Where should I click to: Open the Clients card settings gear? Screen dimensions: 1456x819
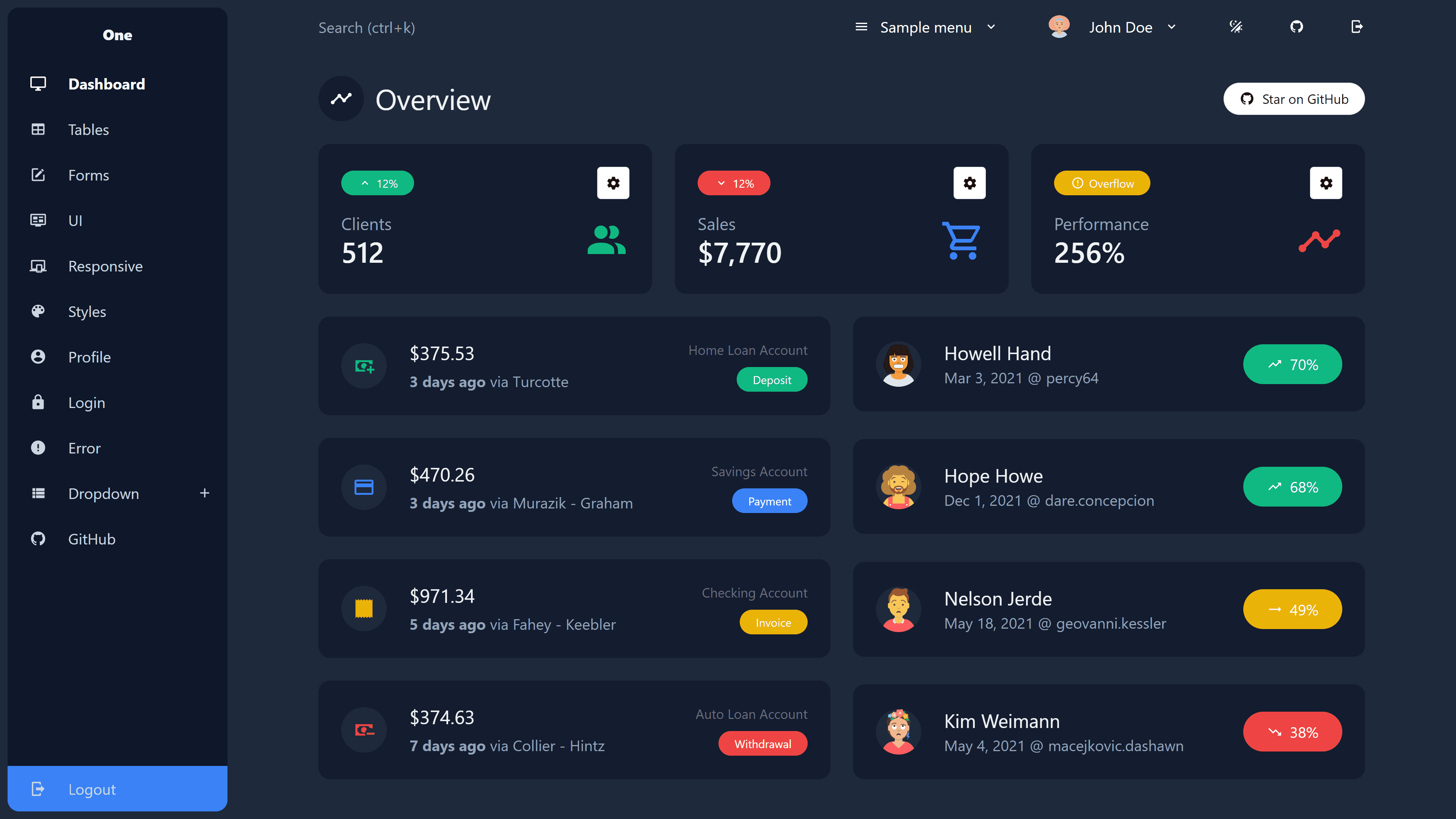pos(613,182)
